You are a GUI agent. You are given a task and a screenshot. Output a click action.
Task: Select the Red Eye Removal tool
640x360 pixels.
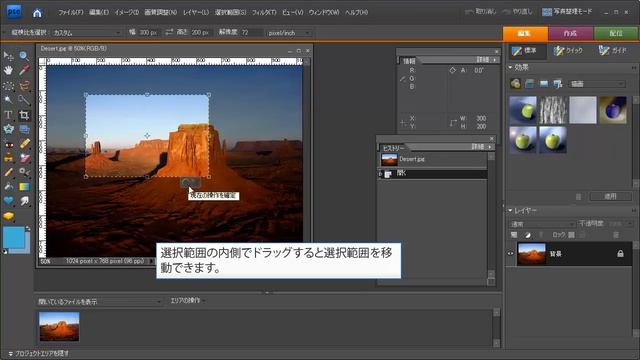tap(8, 144)
